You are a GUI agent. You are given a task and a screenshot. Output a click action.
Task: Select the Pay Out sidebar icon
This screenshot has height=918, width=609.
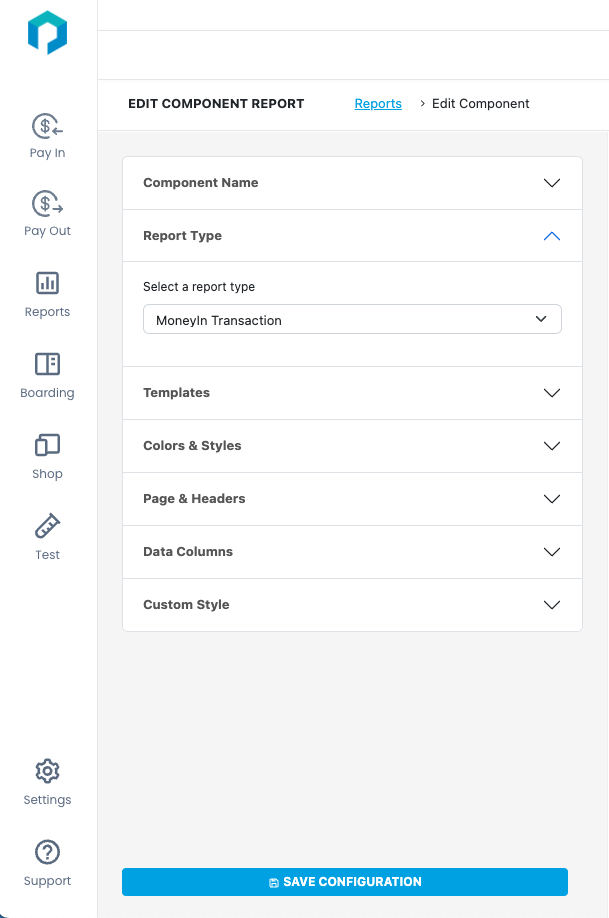[x=47, y=213]
